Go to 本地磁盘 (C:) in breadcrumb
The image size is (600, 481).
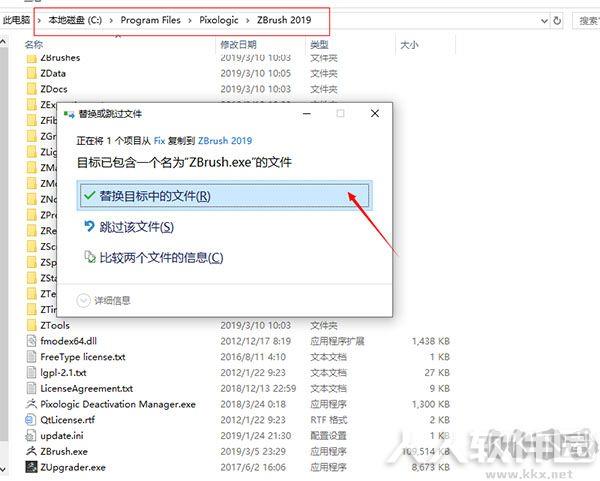pos(75,20)
